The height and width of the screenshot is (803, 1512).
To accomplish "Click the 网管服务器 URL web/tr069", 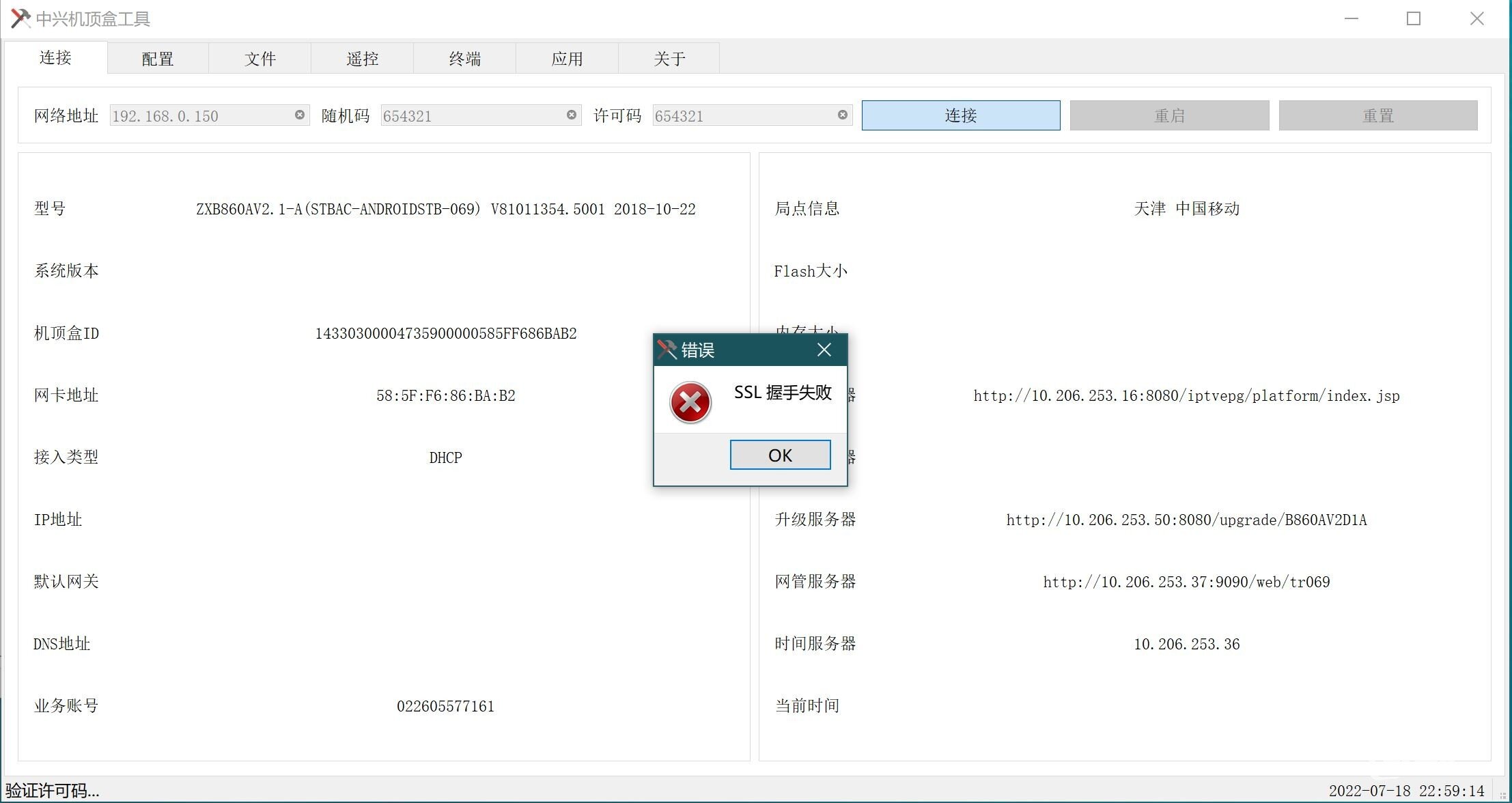I will (x=1187, y=582).
